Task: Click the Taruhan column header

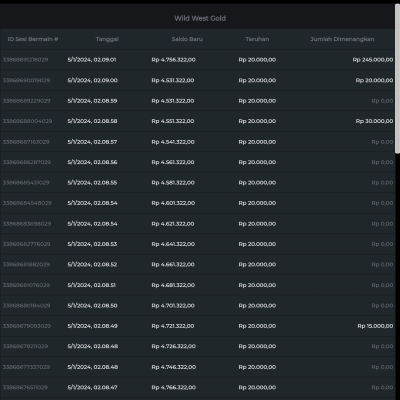Action: point(257,39)
